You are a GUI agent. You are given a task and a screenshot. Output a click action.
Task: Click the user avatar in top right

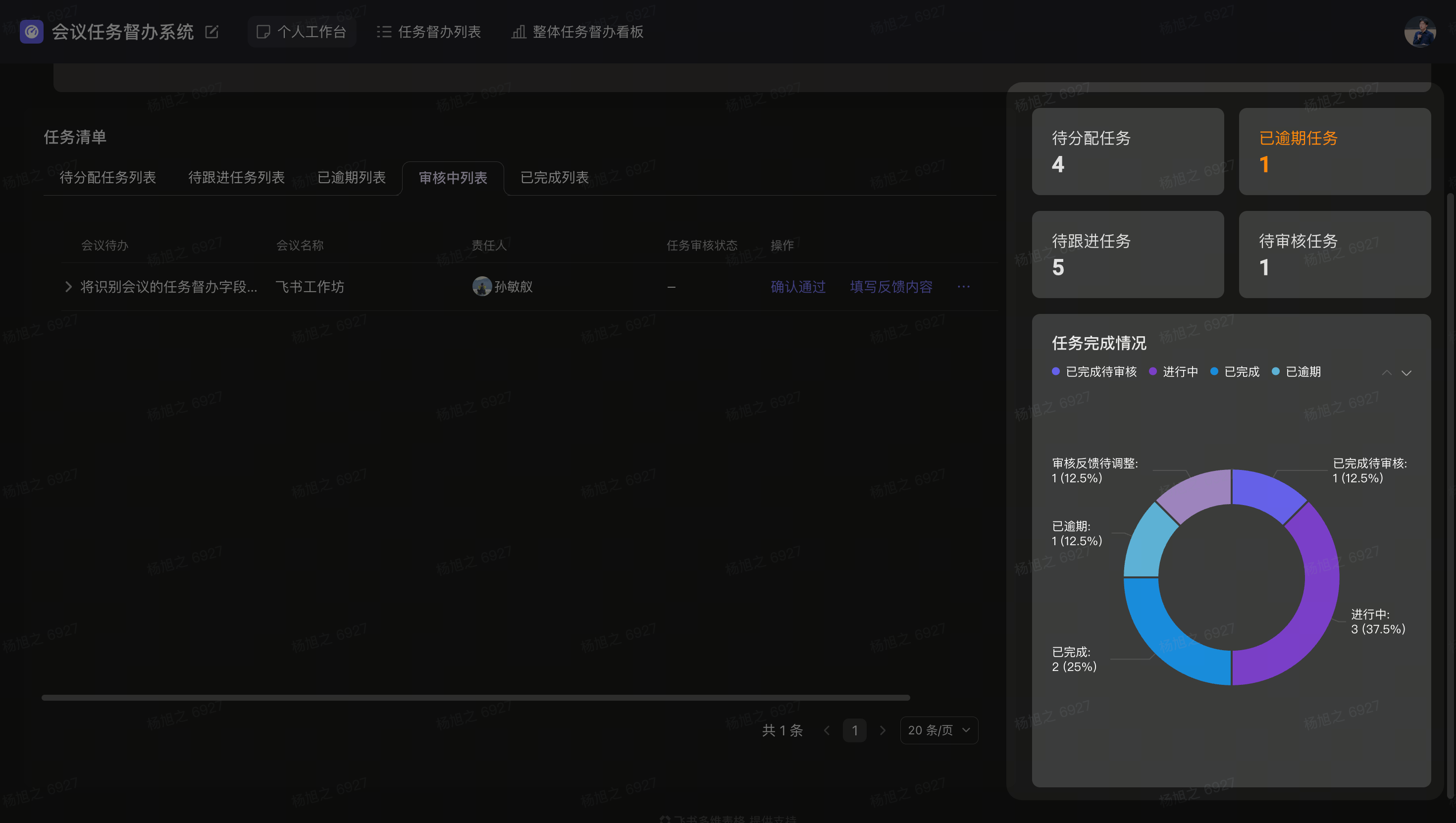point(1420,32)
